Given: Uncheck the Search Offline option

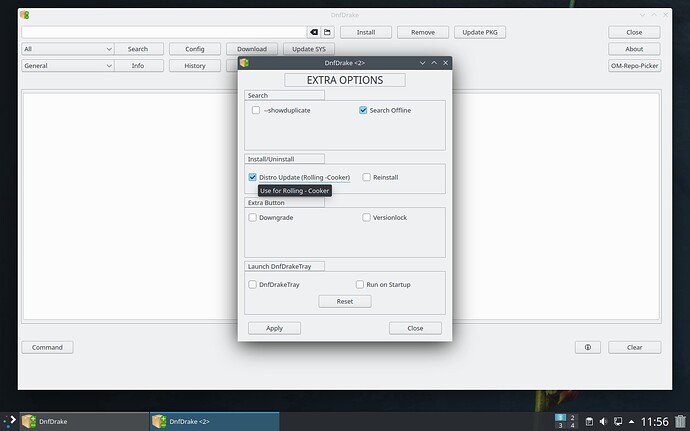Looking at the screenshot, I should 363,110.
